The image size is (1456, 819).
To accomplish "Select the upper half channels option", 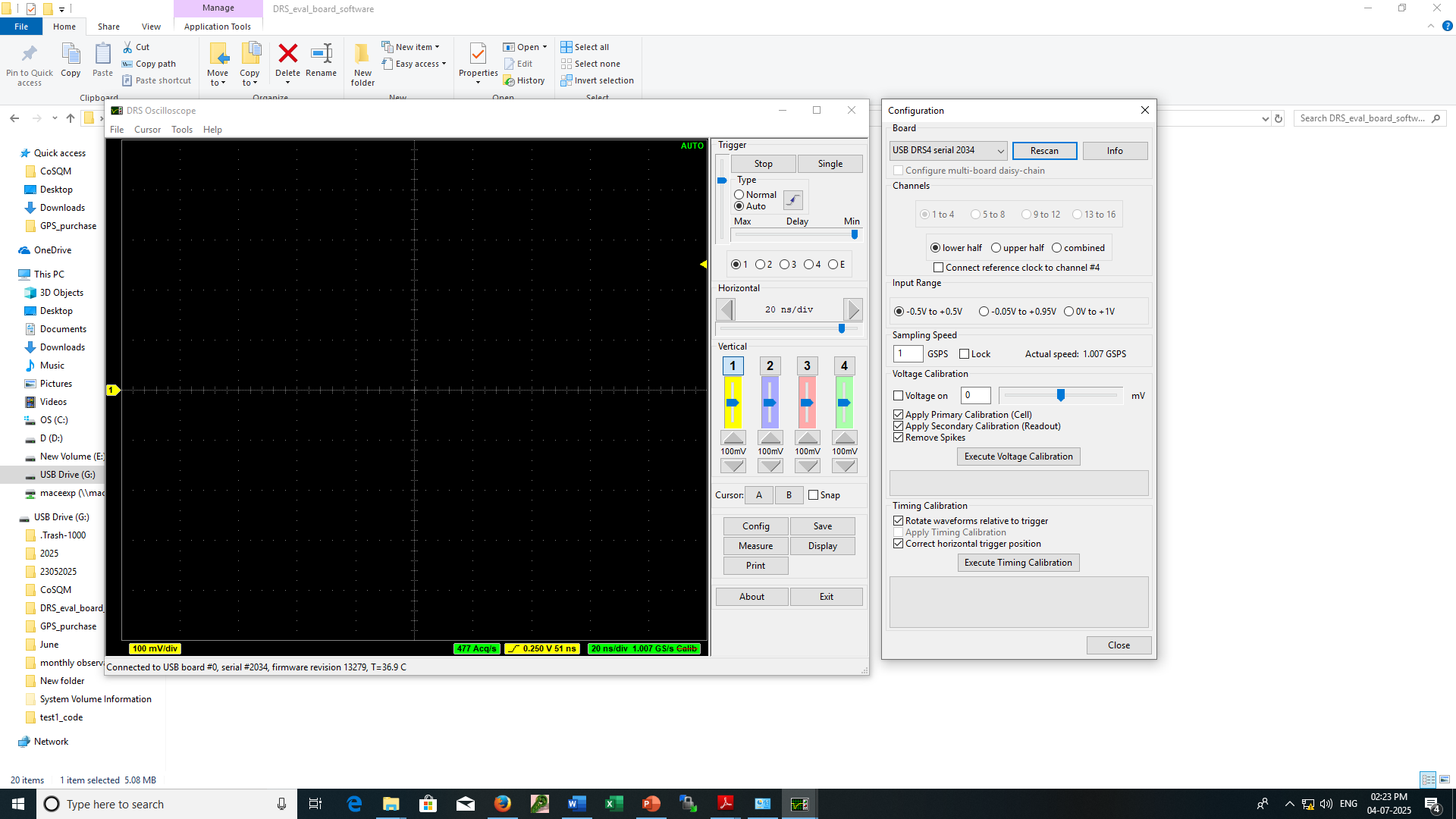I will click(x=1017, y=248).
